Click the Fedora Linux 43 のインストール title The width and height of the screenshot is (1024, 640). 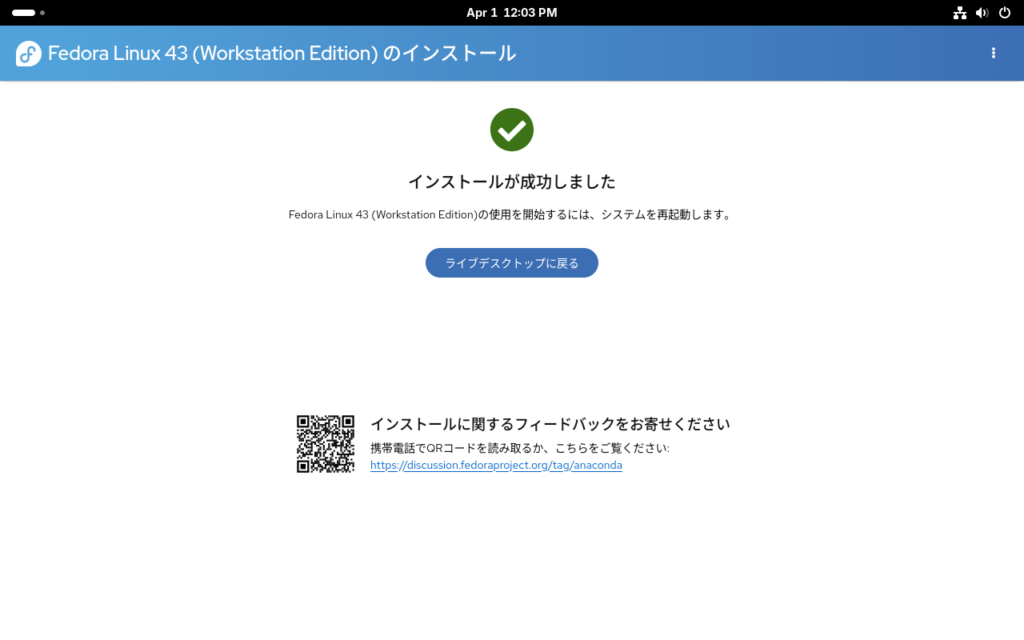click(x=282, y=54)
